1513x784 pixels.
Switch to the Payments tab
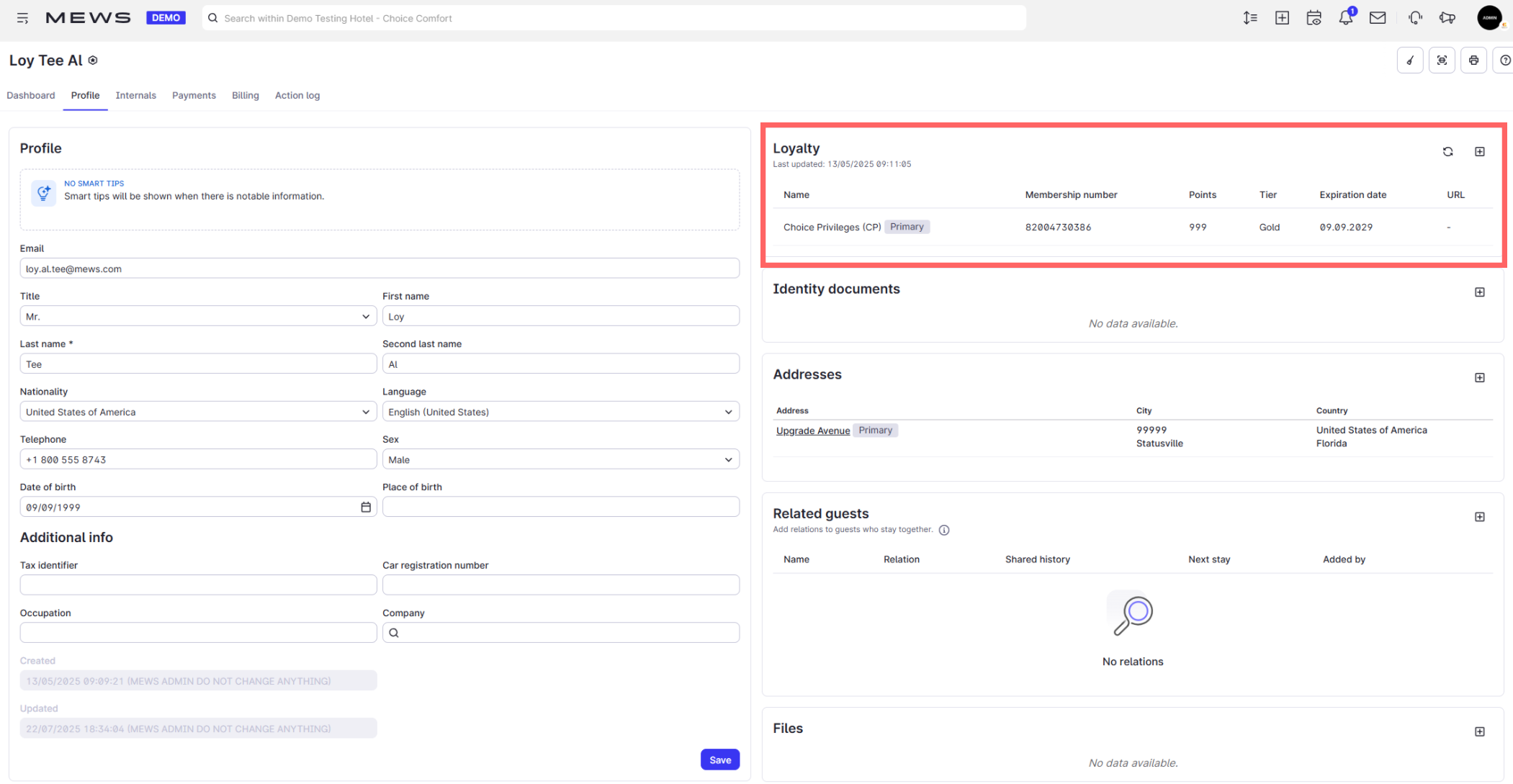[x=193, y=95]
